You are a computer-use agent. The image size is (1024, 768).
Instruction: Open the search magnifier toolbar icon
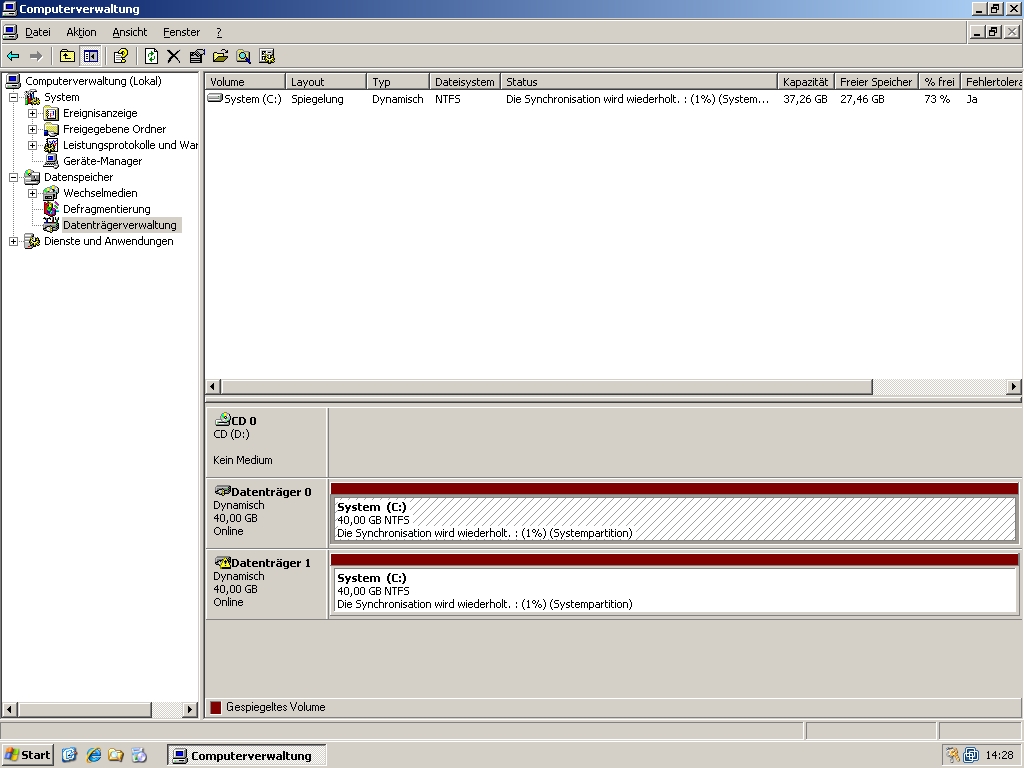pyautogui.click(x=243, y=56)
